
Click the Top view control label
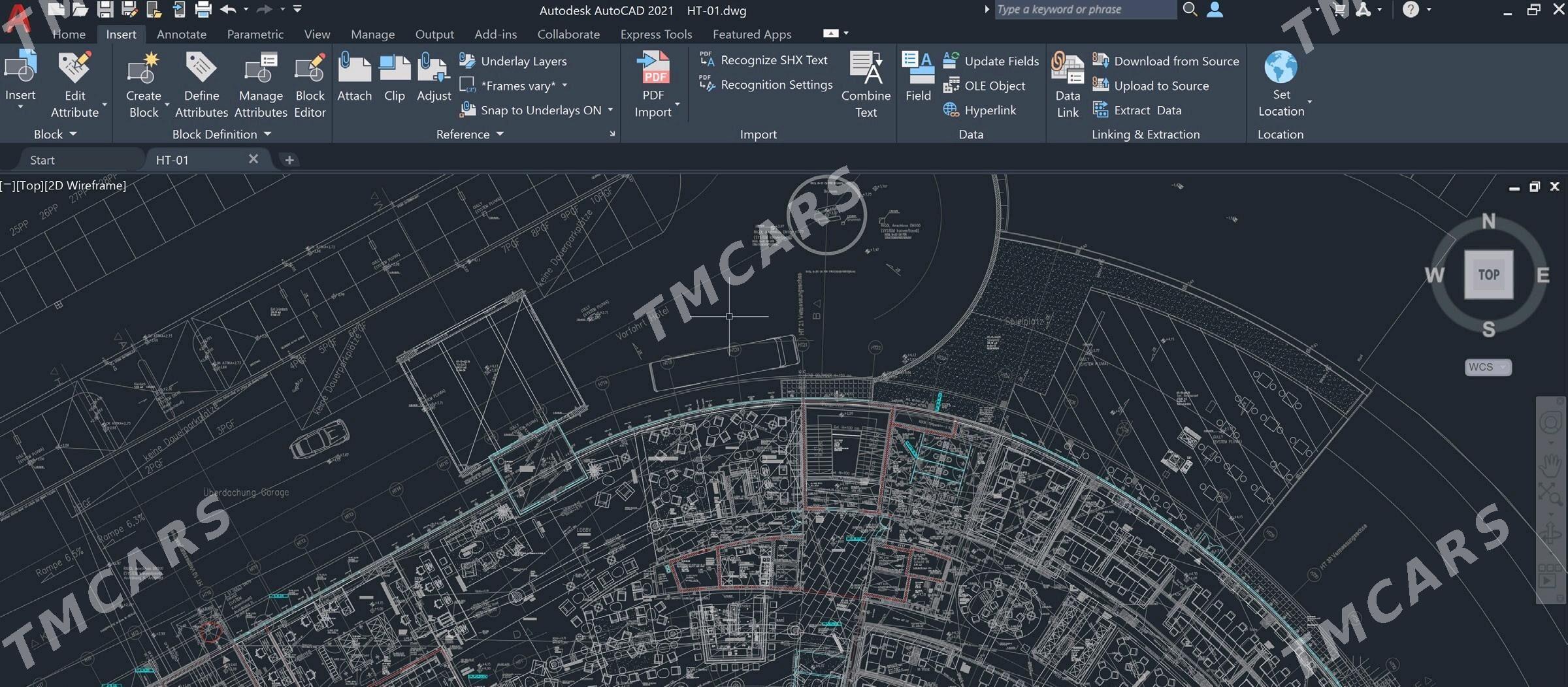pos(30,185)
